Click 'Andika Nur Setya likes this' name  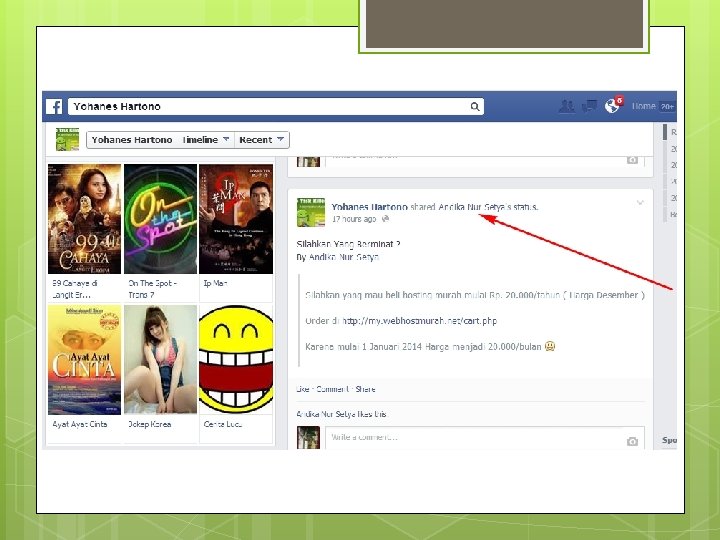pos(326,414)
